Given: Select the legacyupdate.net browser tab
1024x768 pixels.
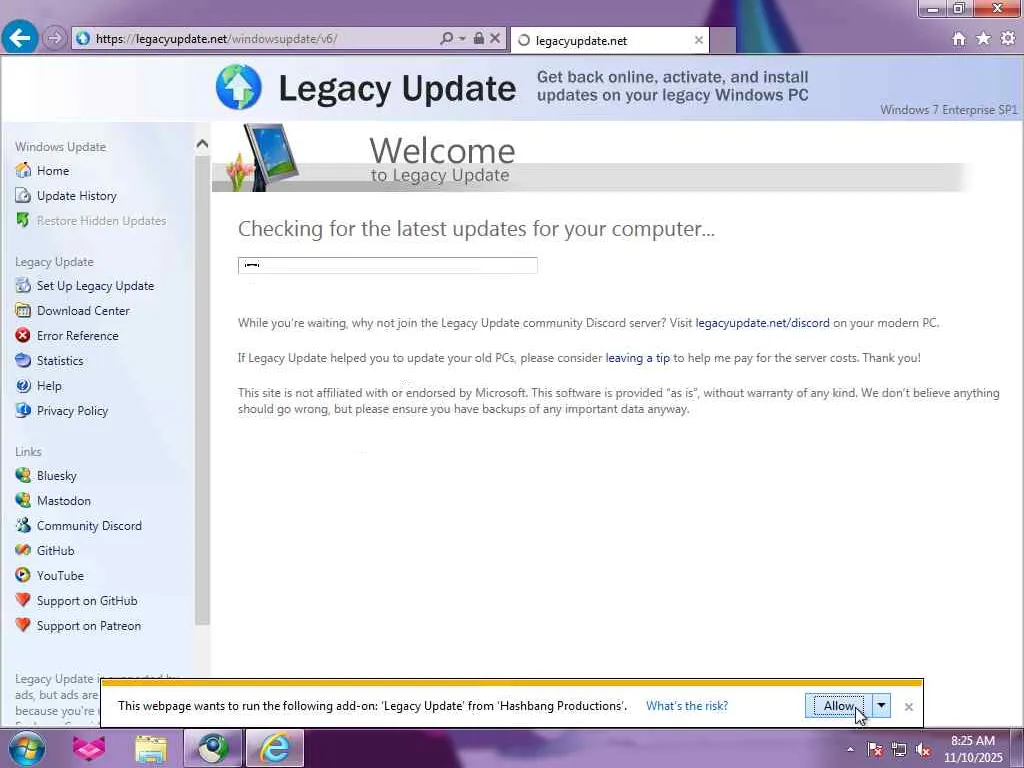Looking at the screenshot, I should click(x=609, y=40).
